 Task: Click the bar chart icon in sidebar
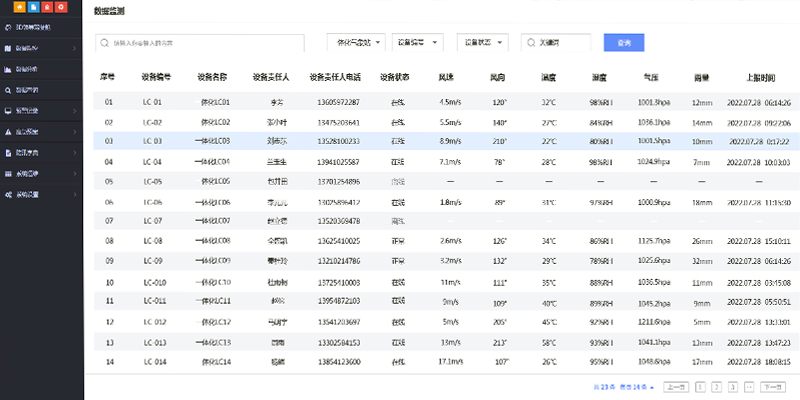pyautogui.click(x=9, y=69)
